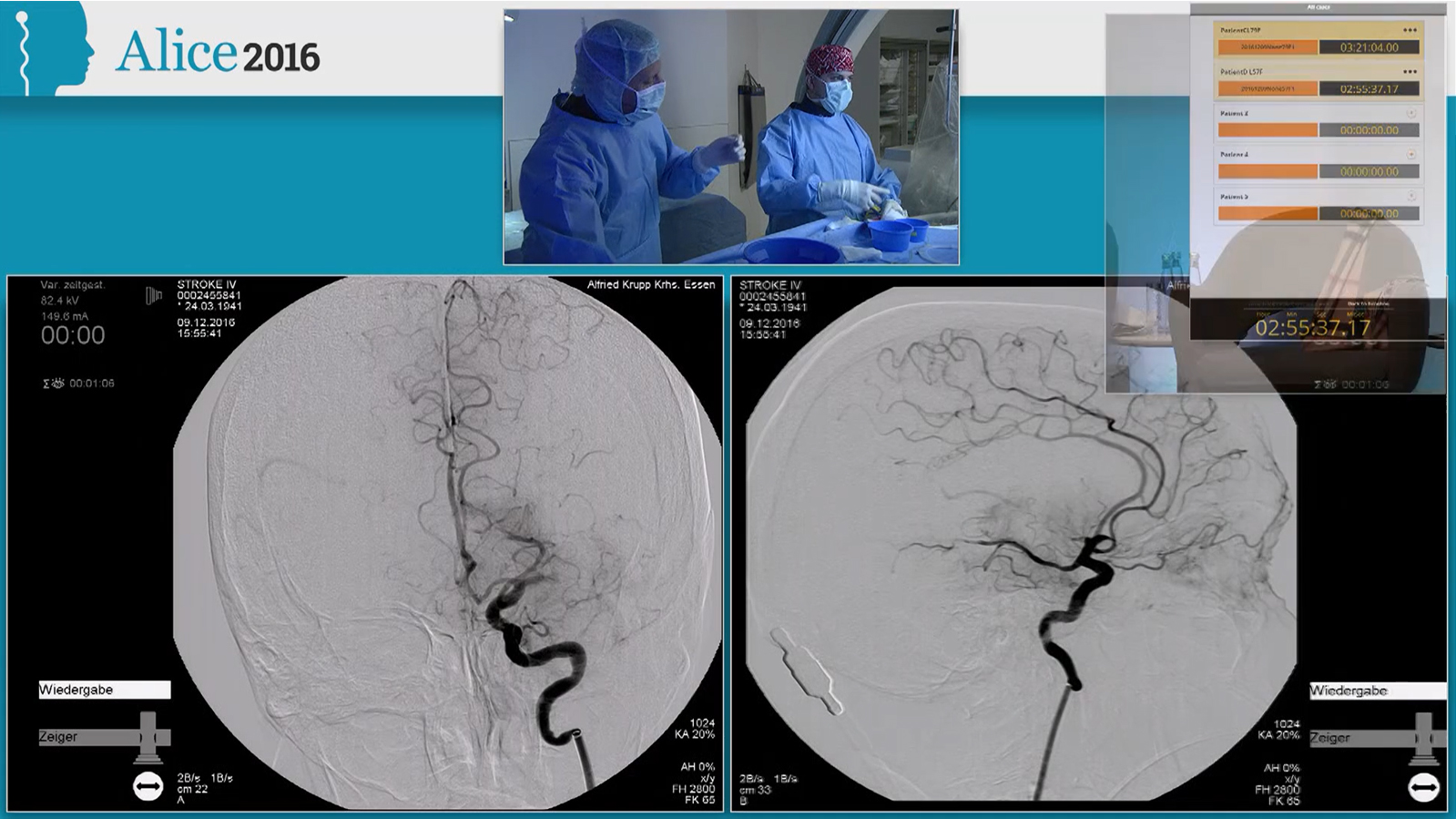Select the Wiedergabe field in right panel

pos(1377,691)
